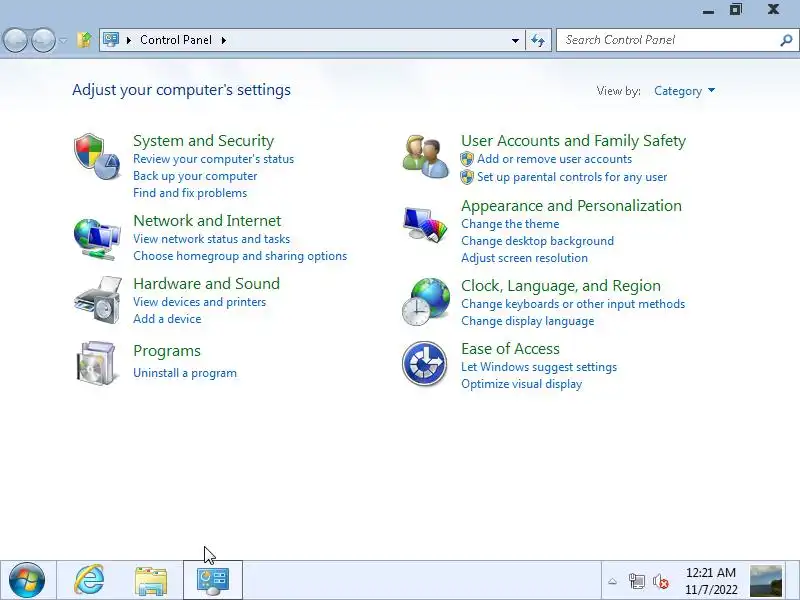This screenshot has height=600, width=800.
Task: Click View devices and printers
Action: pyautogui.click(x=199, y=302)
